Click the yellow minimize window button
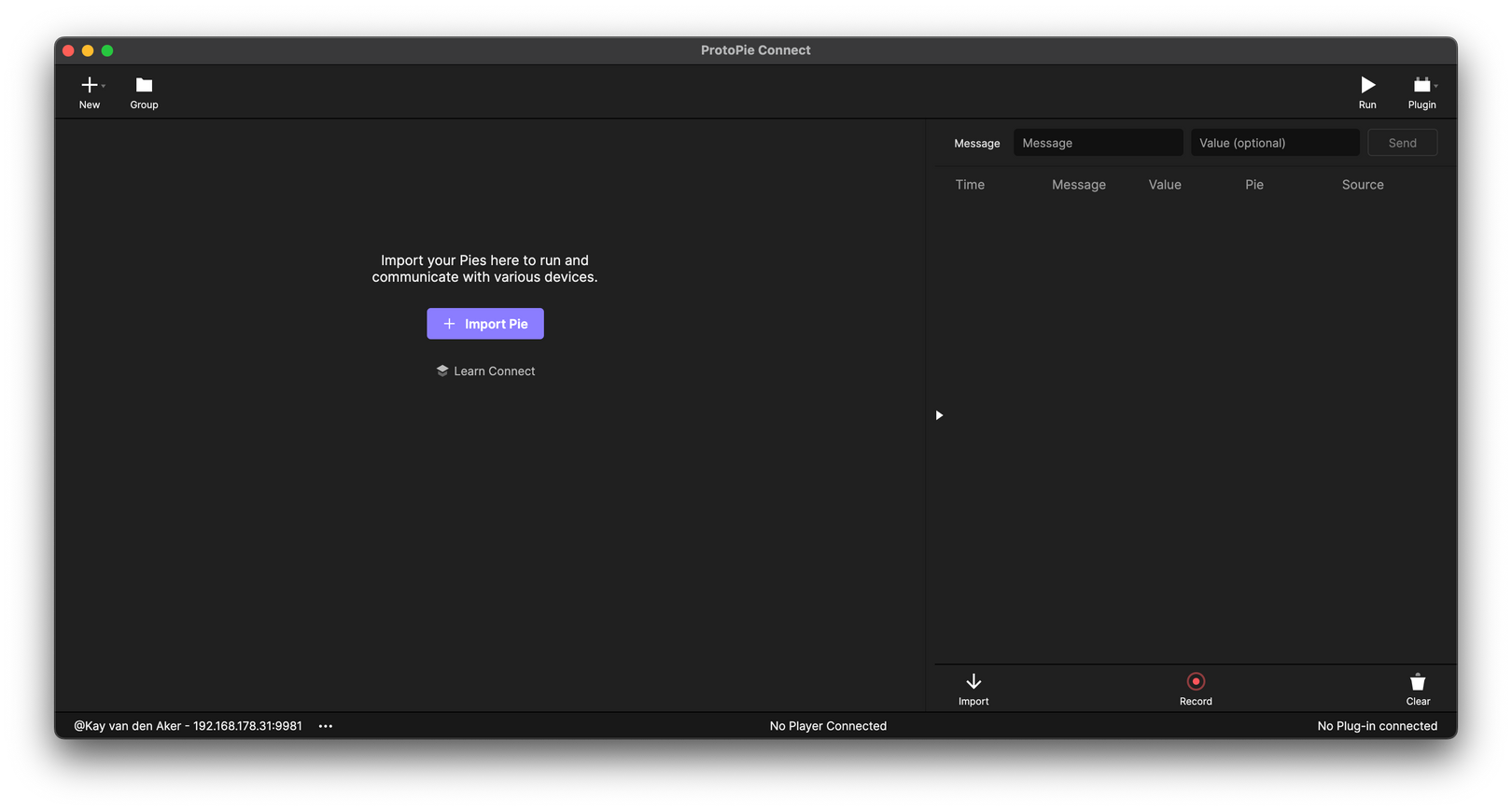Screen dimensions: 1512x811 (x=88, y=50)
